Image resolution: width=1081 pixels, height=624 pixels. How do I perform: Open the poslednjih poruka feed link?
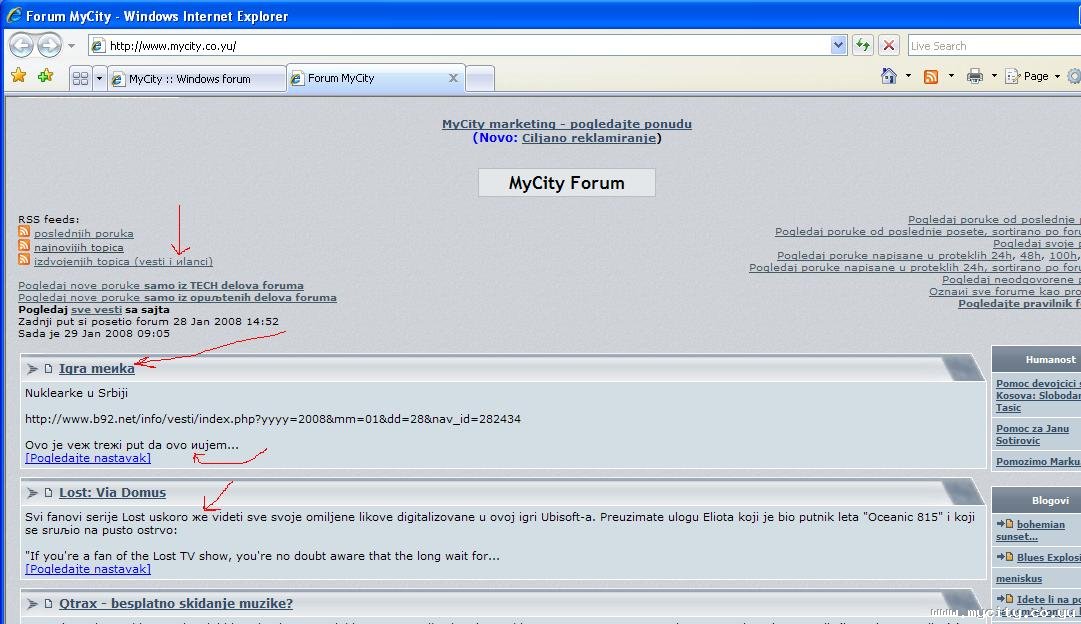pos(83,234)
